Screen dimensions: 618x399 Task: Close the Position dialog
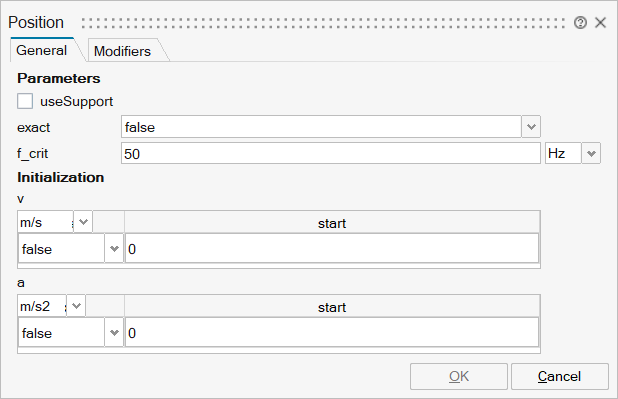pyautogui.click(x=600, y=23)
